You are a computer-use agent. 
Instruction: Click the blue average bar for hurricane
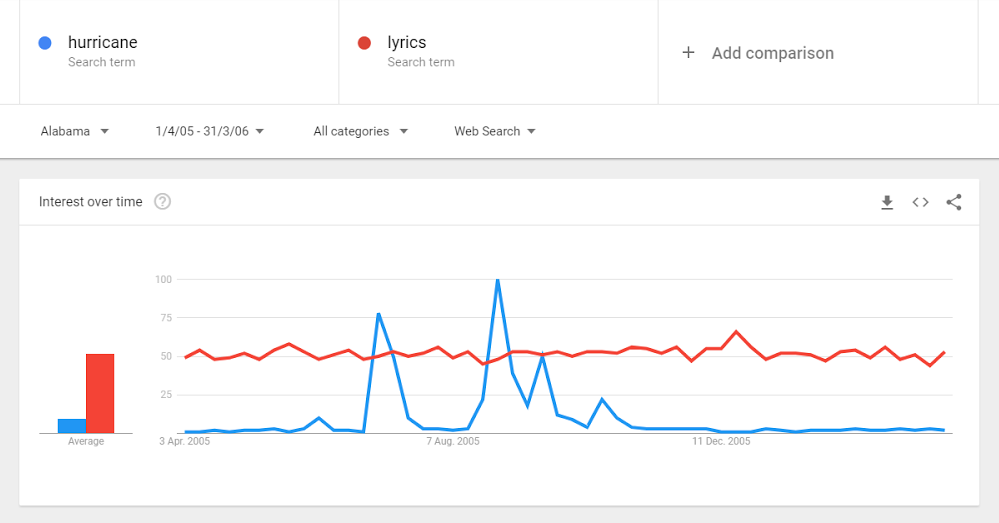72,426
